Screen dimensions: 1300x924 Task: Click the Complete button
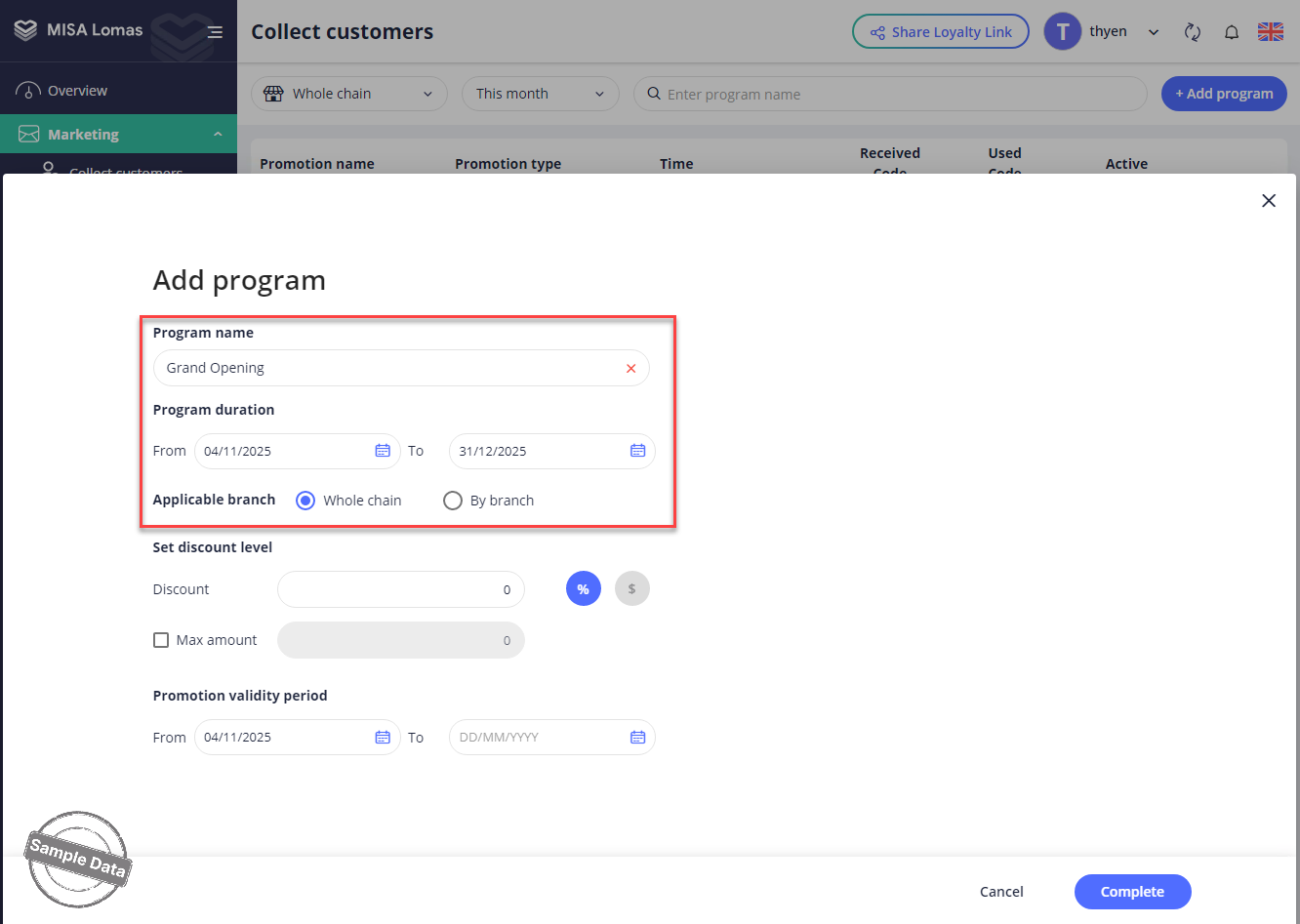pyautogui.click(x=1132, y=892)
